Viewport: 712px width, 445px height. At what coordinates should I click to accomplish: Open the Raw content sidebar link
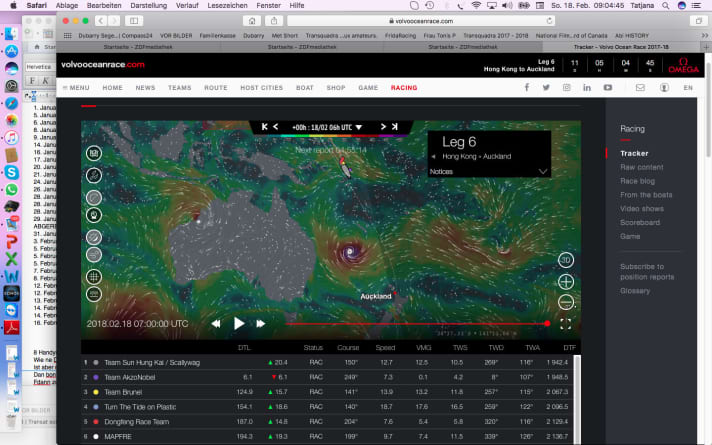pyautogui.click(x=642, y=167)
